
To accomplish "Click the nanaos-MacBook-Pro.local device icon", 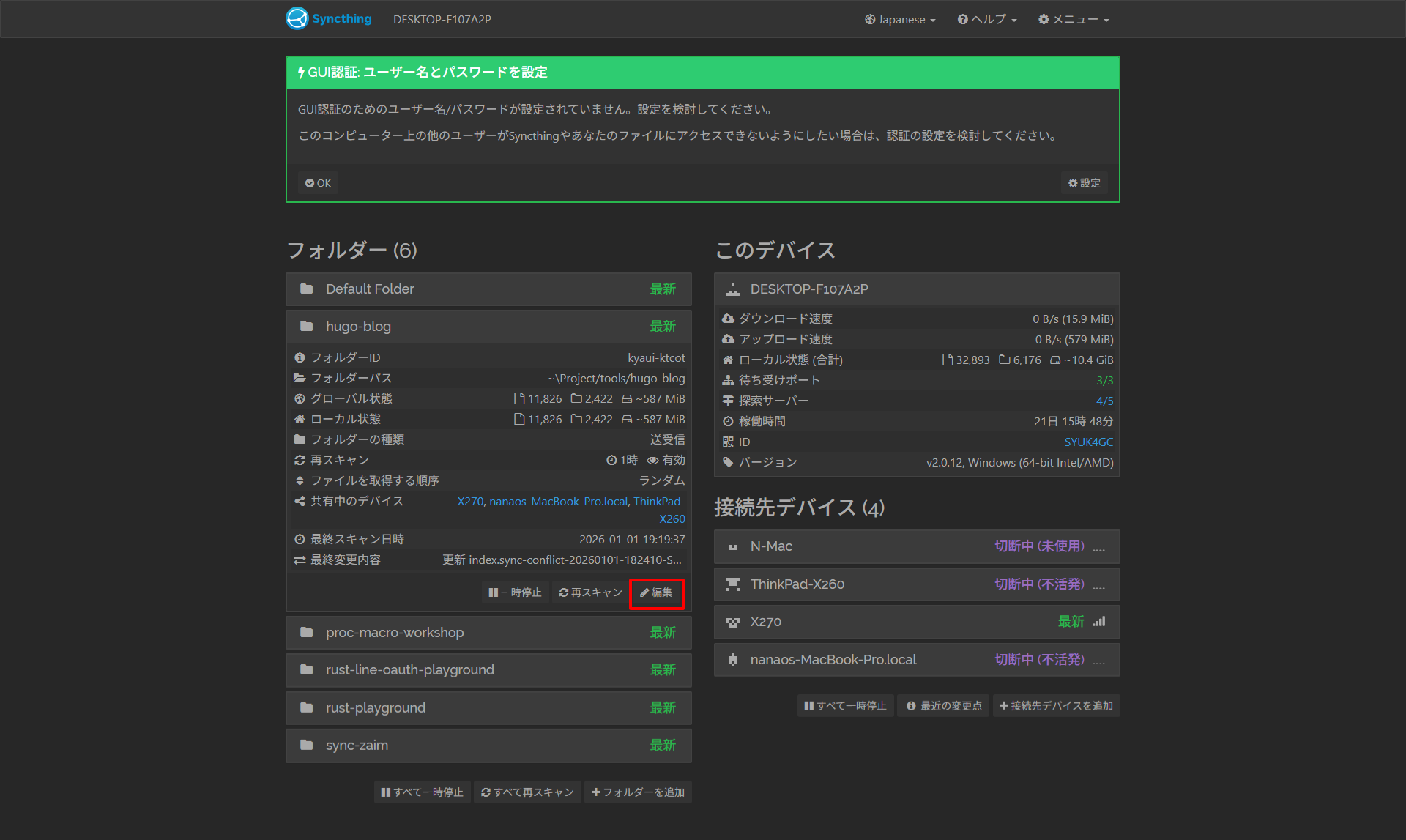I will (732, 660).
